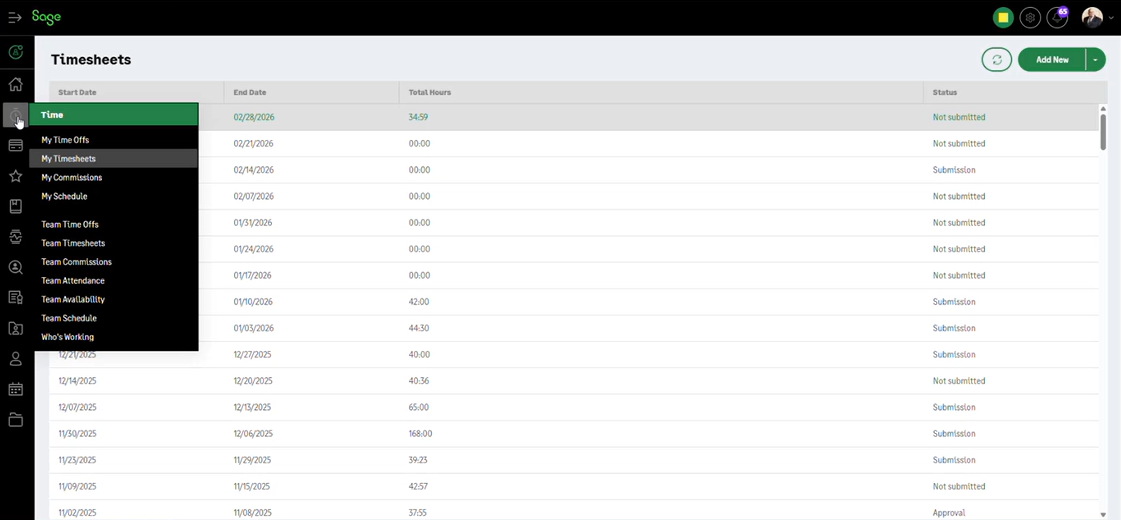Open timesheet ending 12/27/2025
Screen dimensions: 1121x520
[x=252, y=355]
